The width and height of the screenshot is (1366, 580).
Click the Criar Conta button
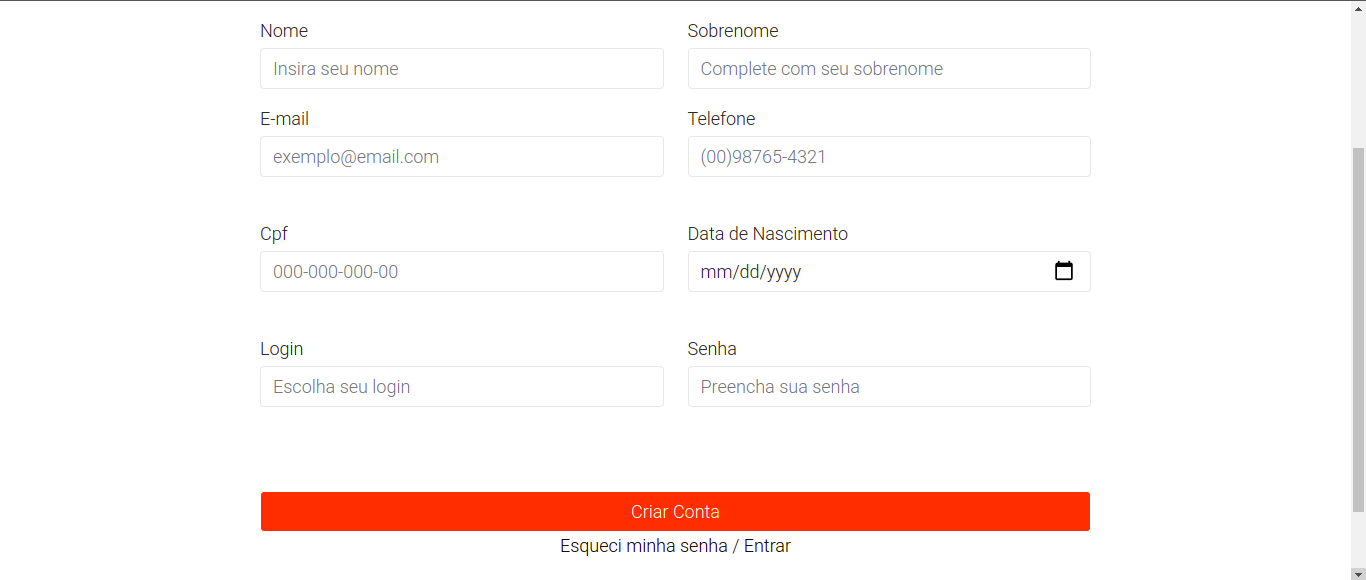click(x=675, y=511)
